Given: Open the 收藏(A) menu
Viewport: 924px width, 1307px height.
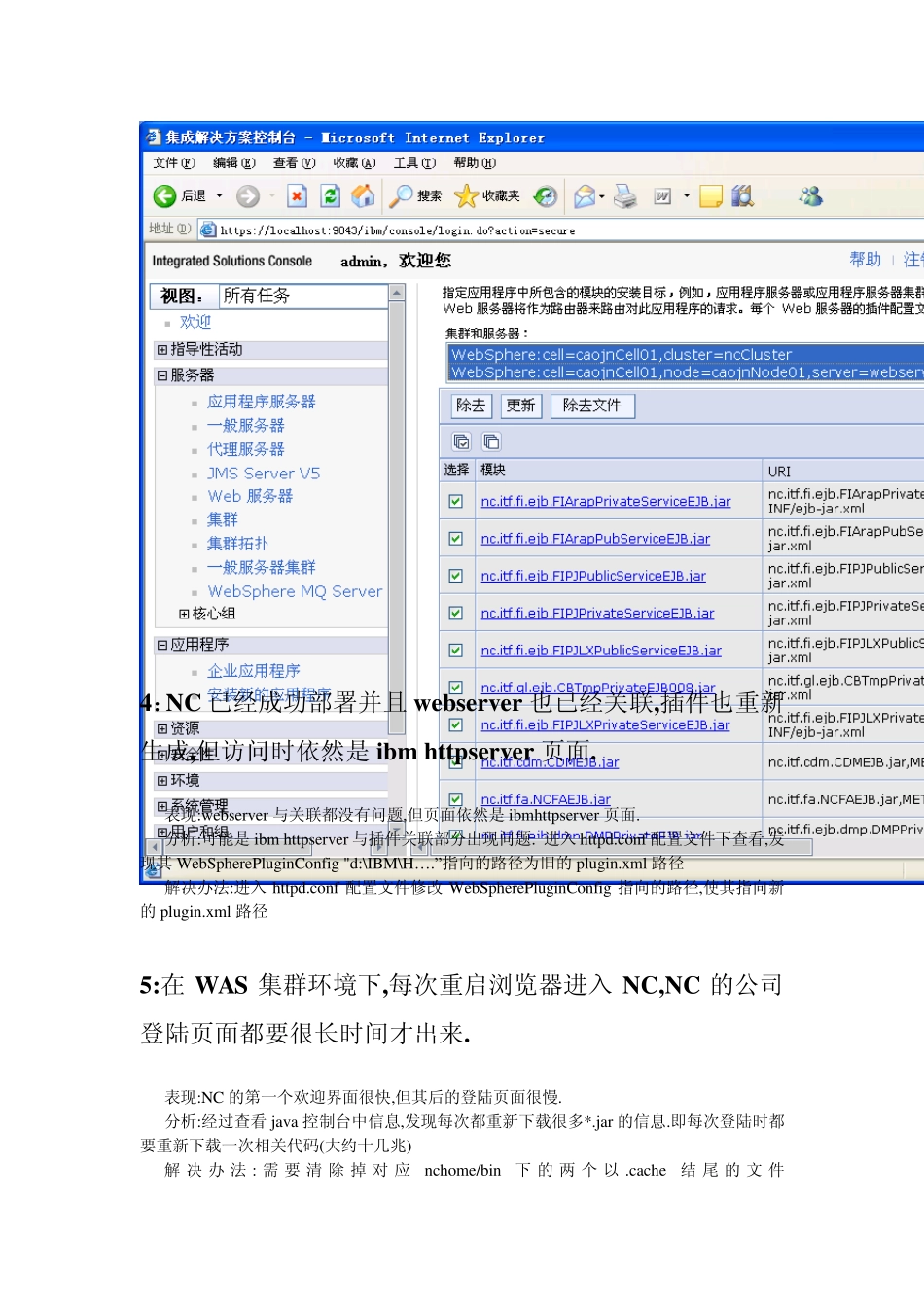Looking at the screenshot, I should click(x=354, y=163).
